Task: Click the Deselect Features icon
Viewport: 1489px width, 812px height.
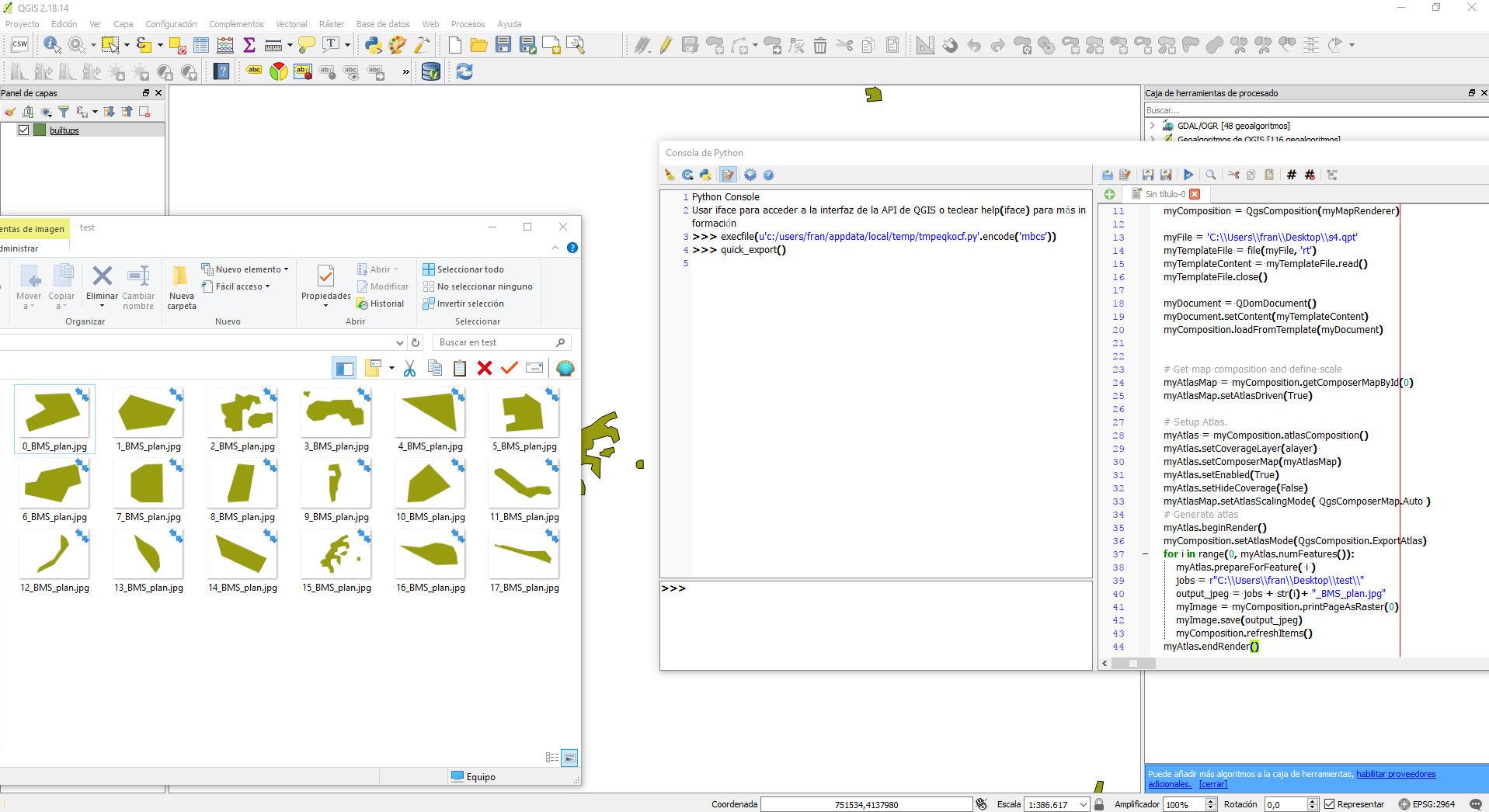Action: click(177, 45)
